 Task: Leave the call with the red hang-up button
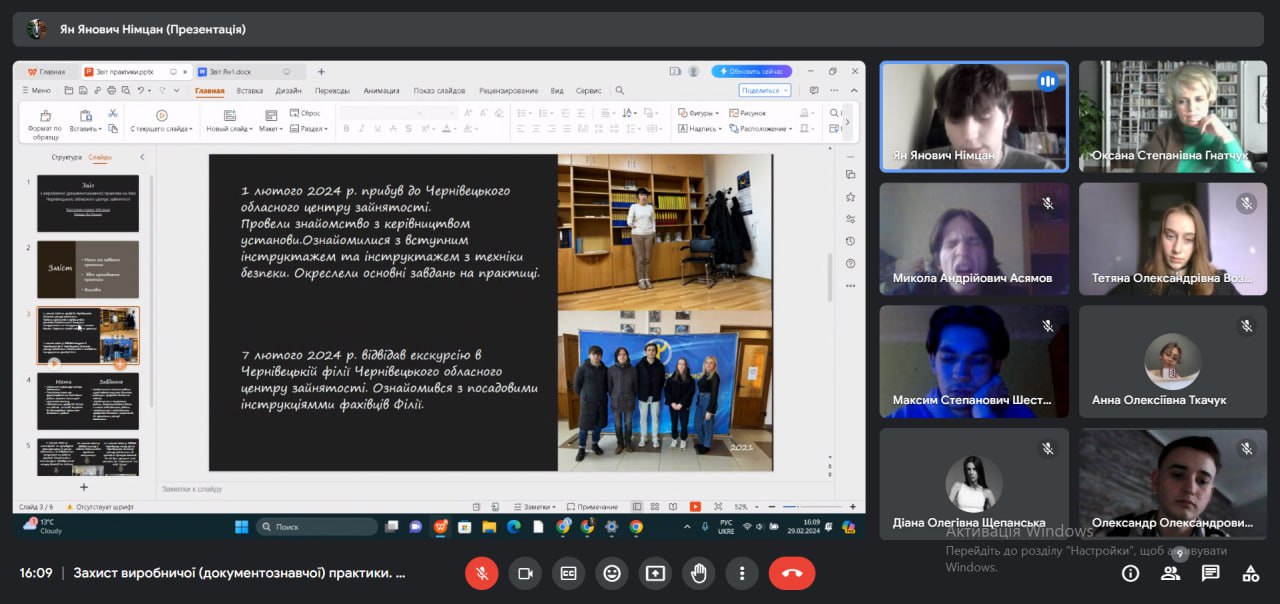(792, 573)
